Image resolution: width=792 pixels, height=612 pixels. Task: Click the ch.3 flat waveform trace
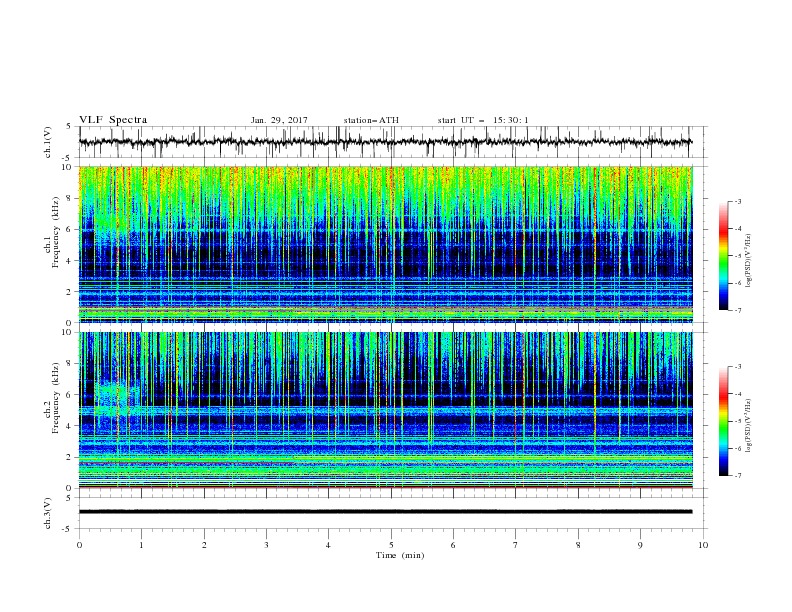coord(385,512)
